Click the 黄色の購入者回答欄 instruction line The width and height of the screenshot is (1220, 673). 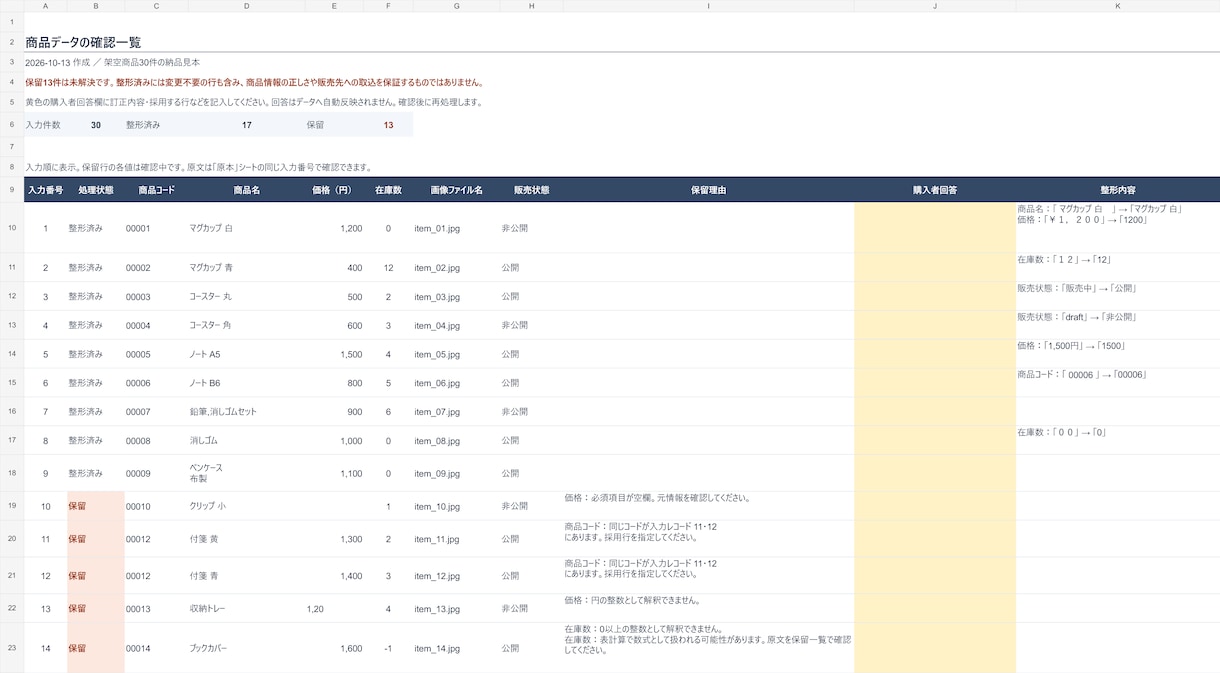[254, 102]
